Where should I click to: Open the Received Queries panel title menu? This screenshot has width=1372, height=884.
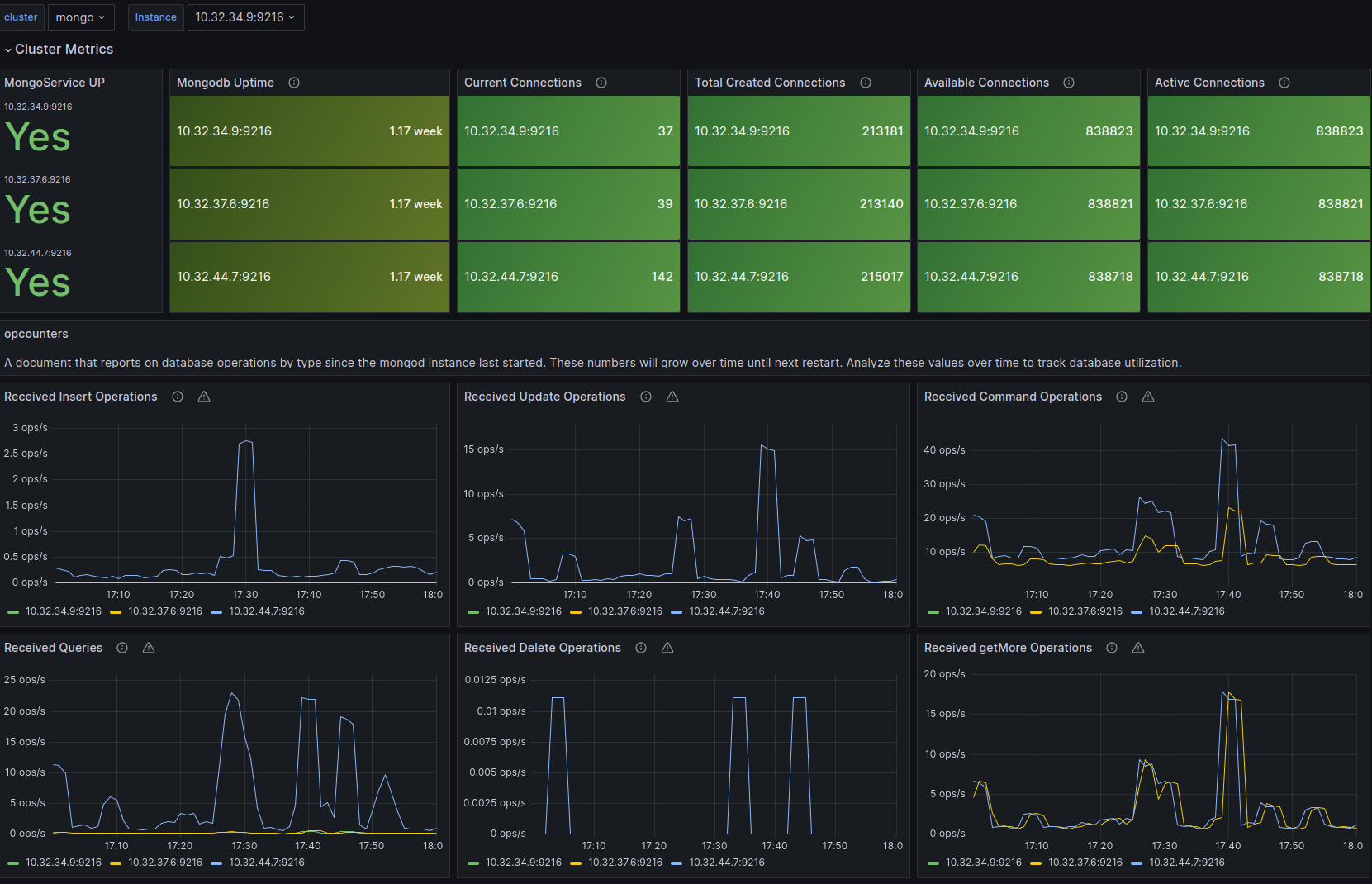point(54,648)
